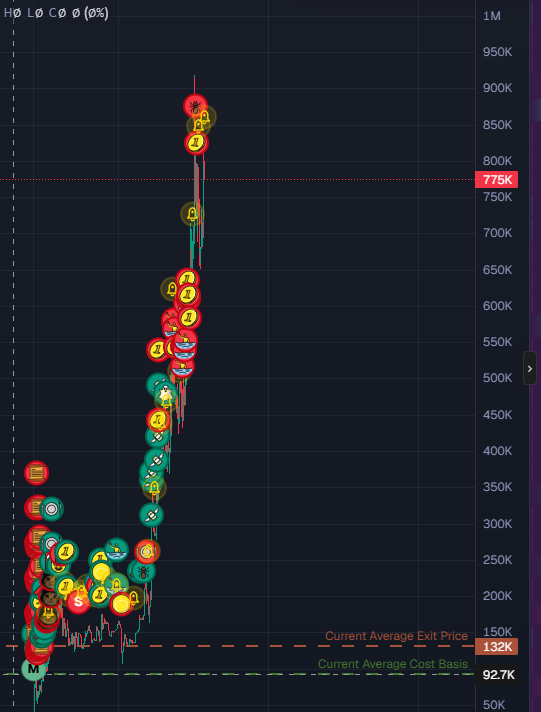541x712 pixels.
Task: Click the 650K price axis label
Action: point(497,270)
